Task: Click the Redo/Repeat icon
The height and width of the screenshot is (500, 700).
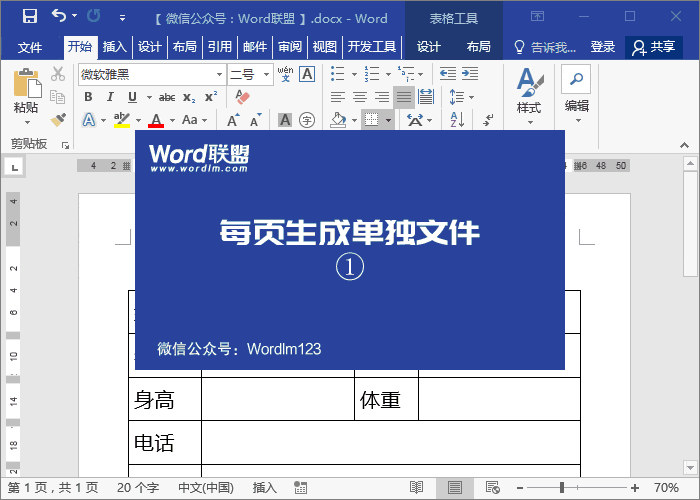Action: click(93, 17)
